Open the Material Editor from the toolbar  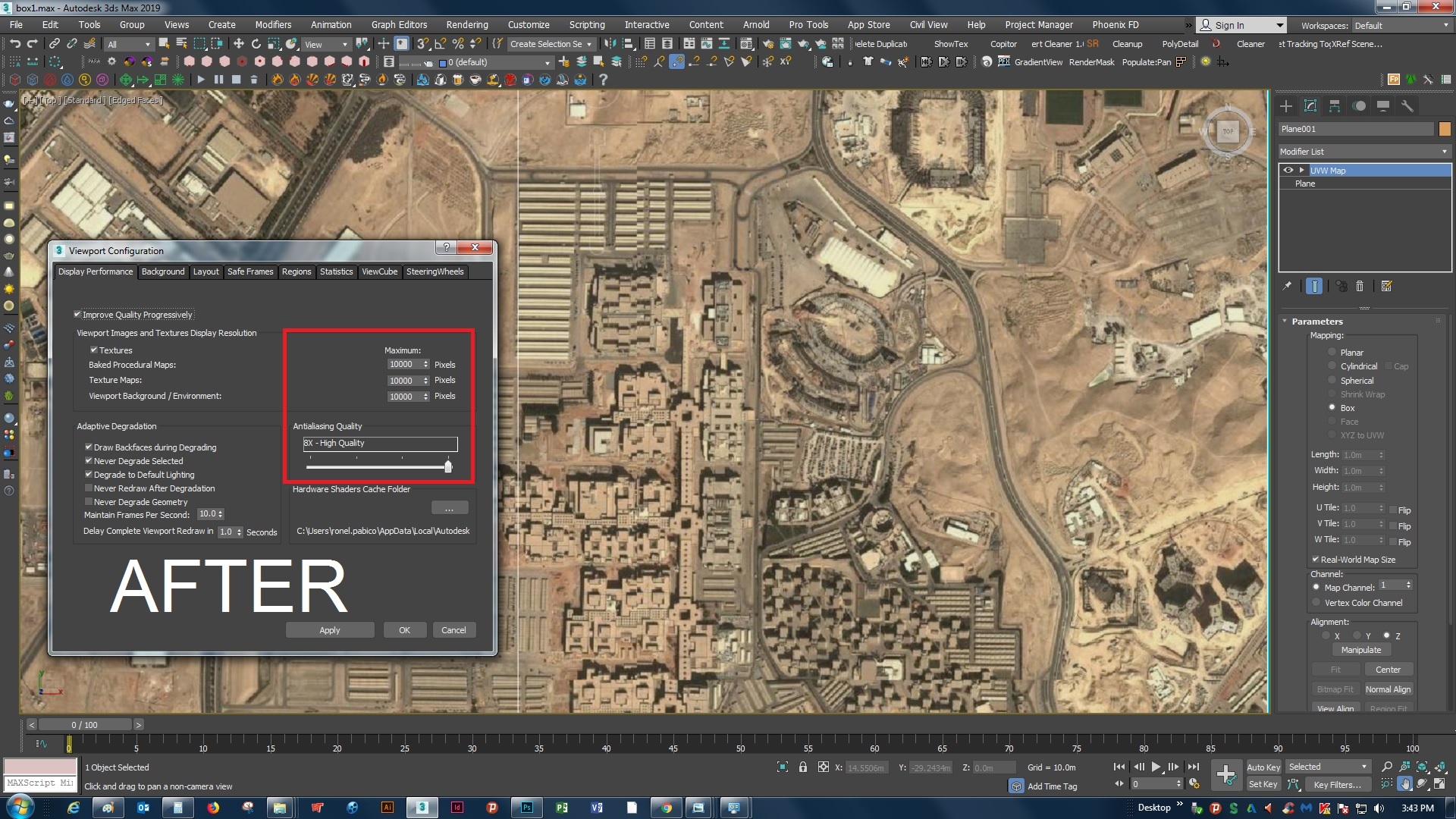(747, 44)
